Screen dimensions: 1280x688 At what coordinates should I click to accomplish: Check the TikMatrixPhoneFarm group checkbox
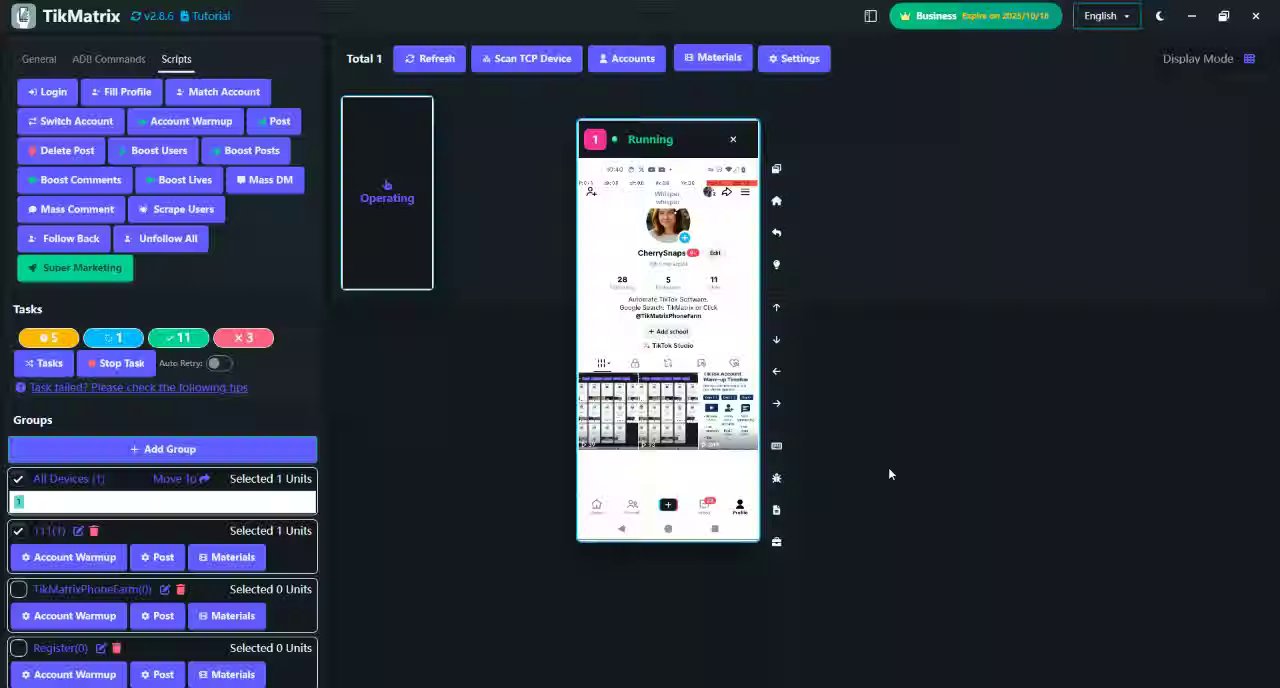pos(18,590)
